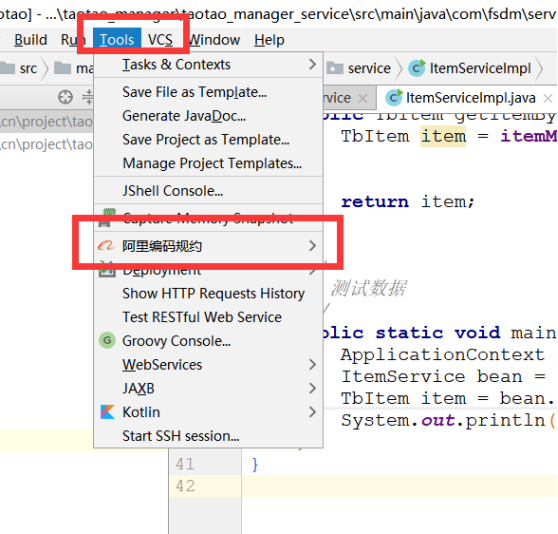The height and width of the screenshot is (534, 558).
Task: Click the Kotlin logo icon
Action: [x=107, y=412]
